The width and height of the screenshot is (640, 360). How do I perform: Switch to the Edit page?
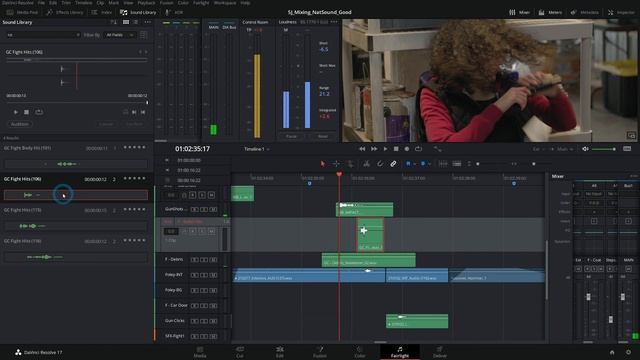280,352
